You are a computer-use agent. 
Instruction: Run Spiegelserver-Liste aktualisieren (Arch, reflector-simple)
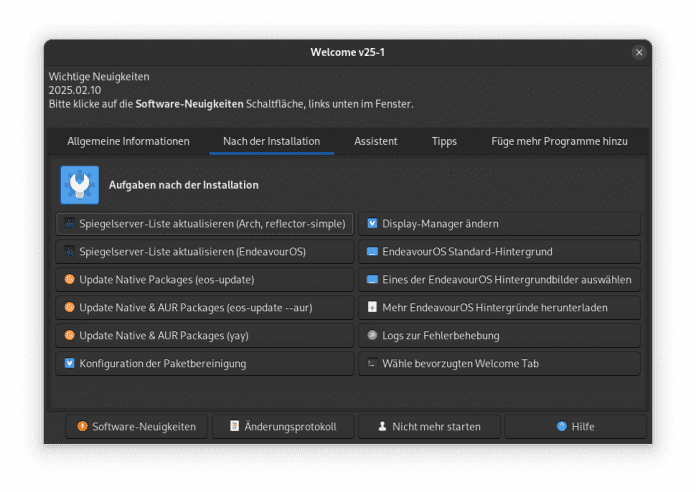205,224
